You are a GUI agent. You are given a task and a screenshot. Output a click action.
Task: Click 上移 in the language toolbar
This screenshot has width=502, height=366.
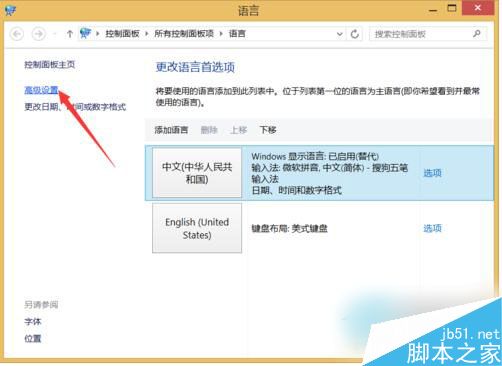[x=239, y=130]
